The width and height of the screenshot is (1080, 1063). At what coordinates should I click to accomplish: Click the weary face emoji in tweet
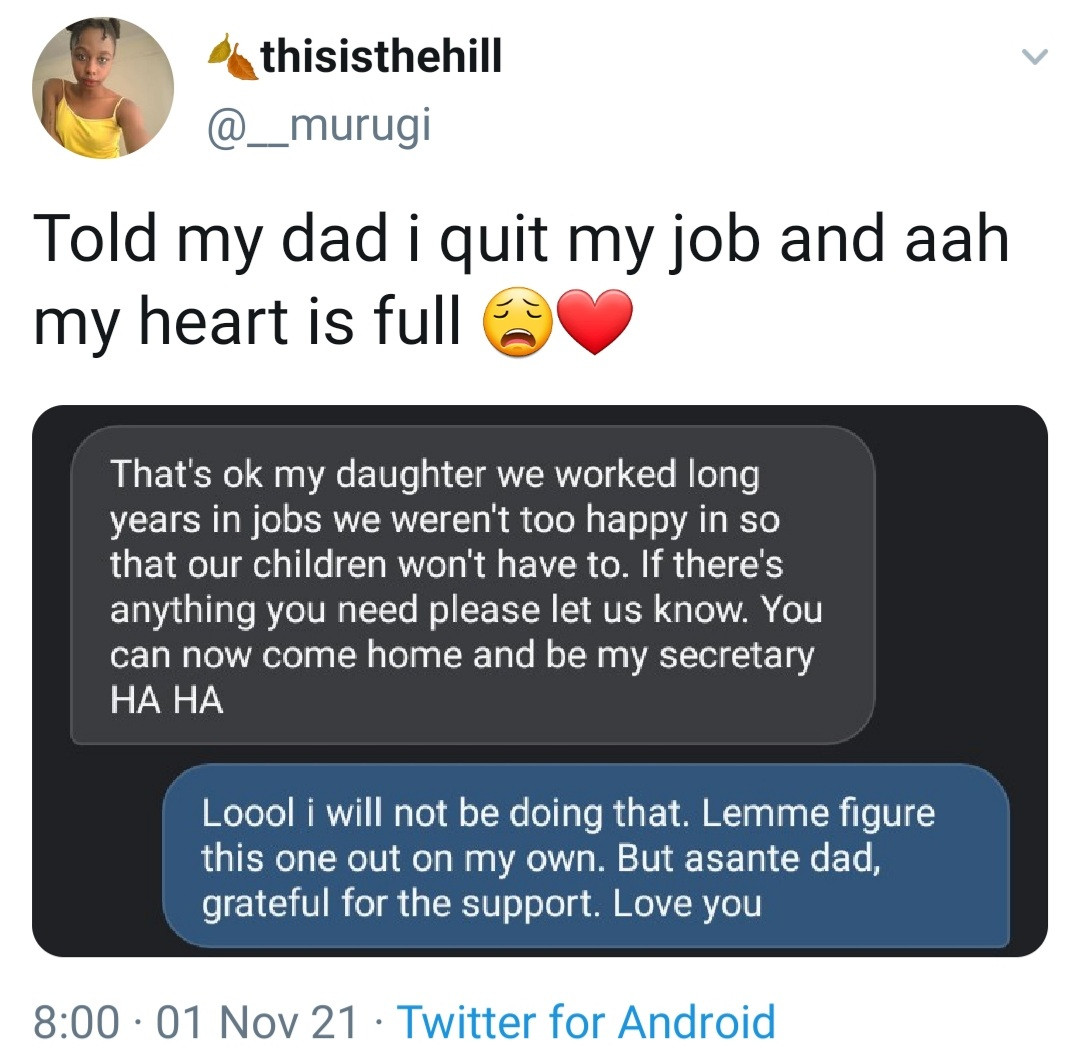pos(517,323)
